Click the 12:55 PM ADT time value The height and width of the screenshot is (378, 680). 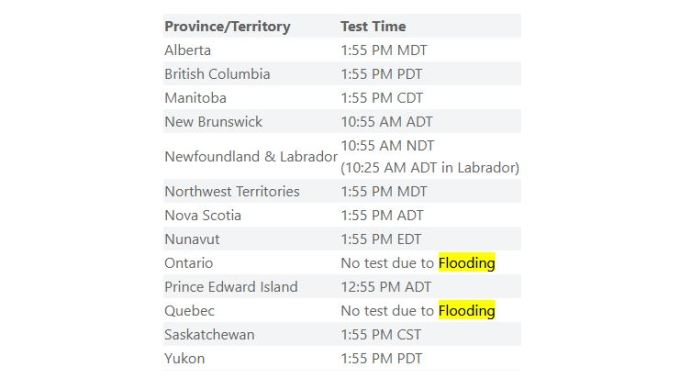[386, 287]
